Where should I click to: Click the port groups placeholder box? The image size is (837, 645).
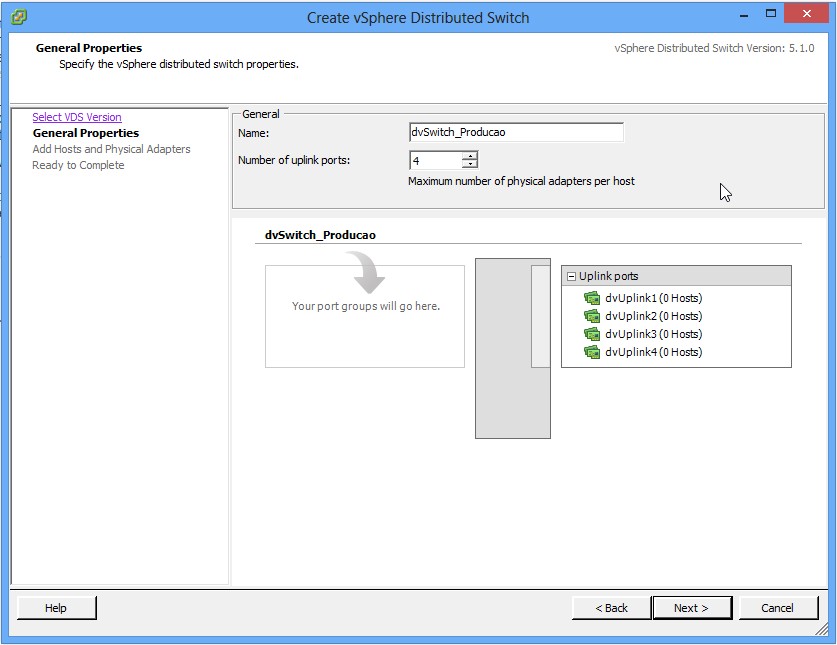click(365, 316)
